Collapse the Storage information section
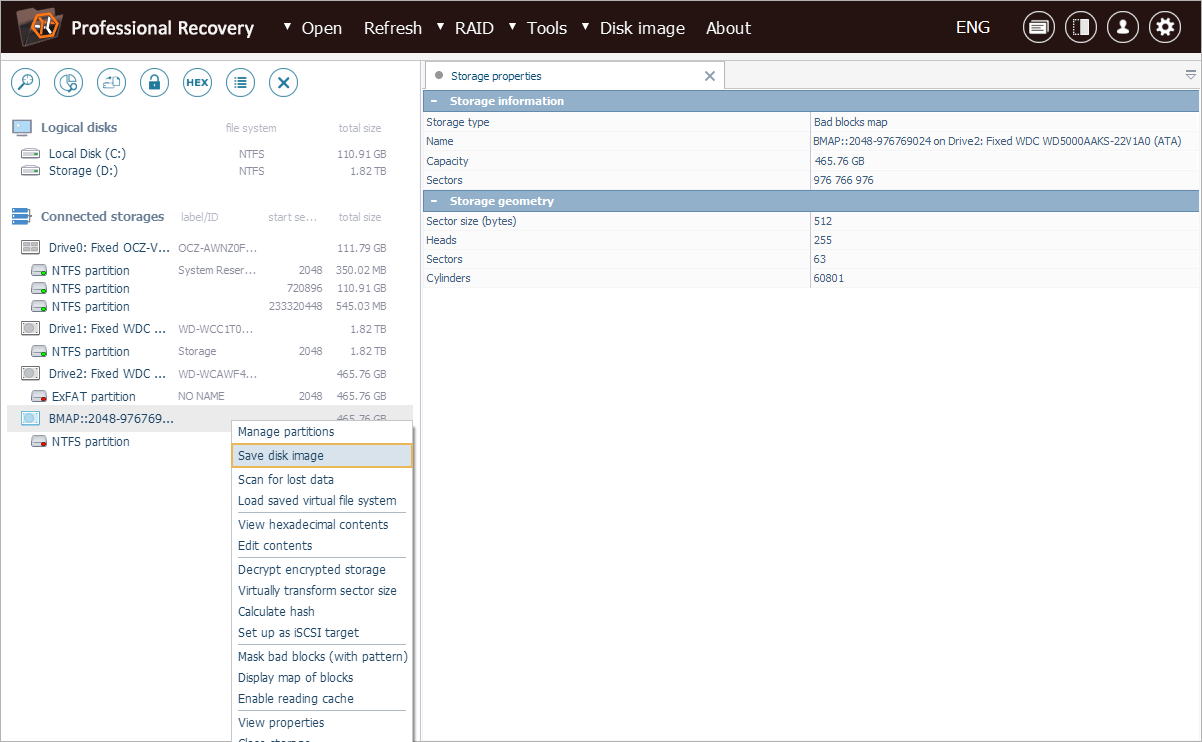This screenshot has width=1202, height=742. click(x=433, y=101)
